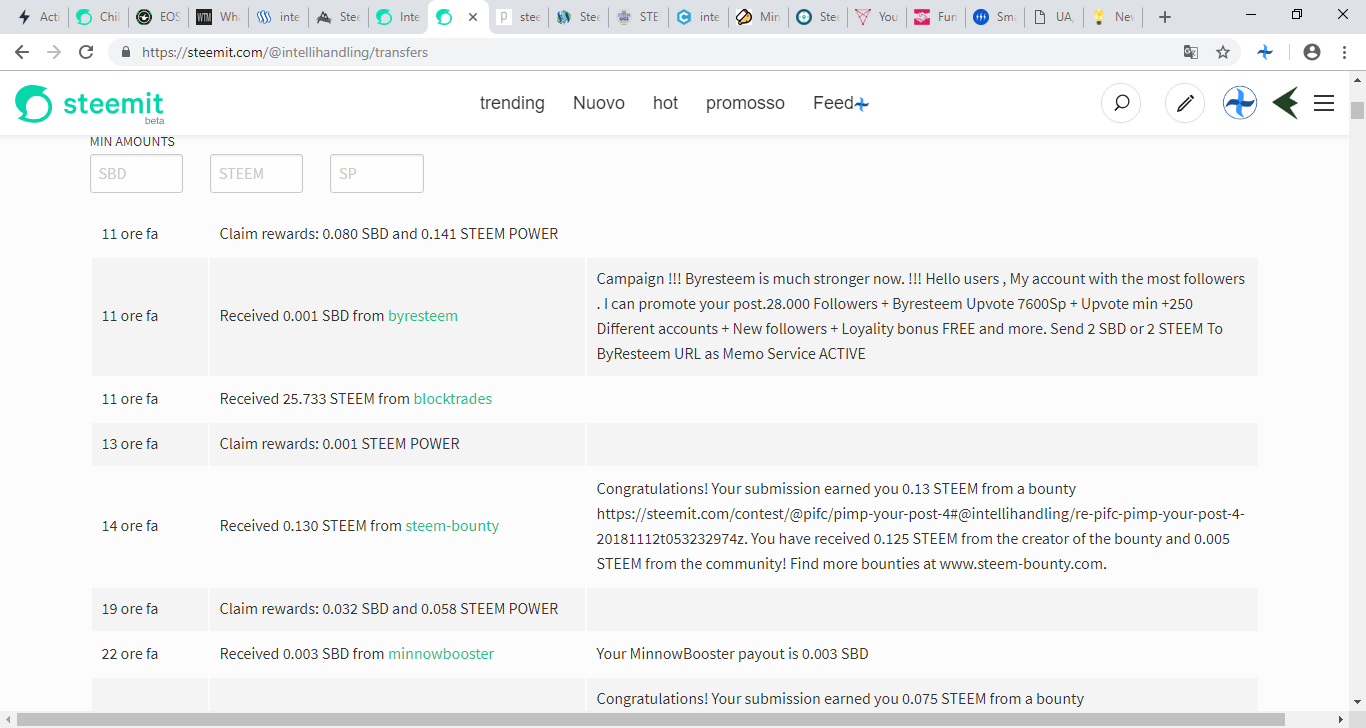1366x728 pixels.
Task: Click 'Claim rewards: 0.080 SBD and 0.141 STEEM POWER'
Action: tap(389, 234)
